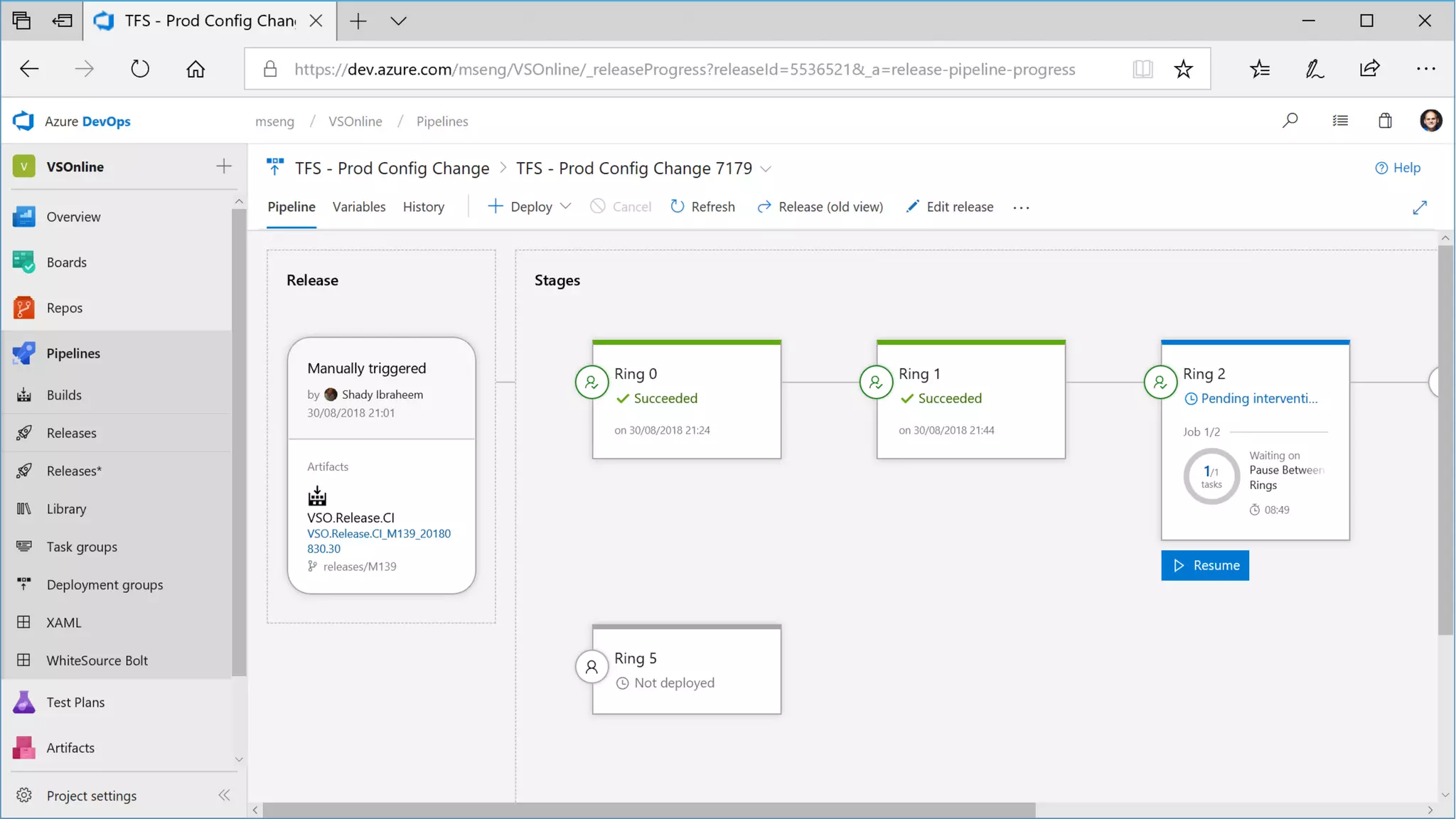Switch to the Variables tab
The image size is (1456, 819).
coord(358,207)
